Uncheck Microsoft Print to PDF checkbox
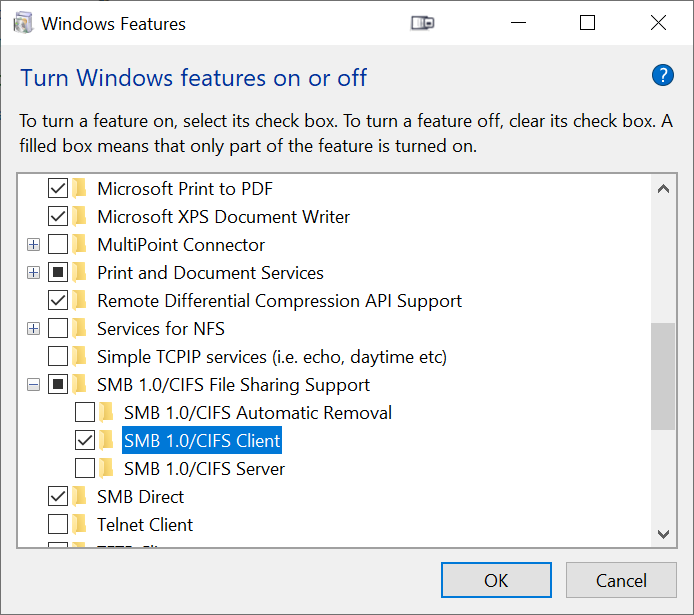 [58, 188]
